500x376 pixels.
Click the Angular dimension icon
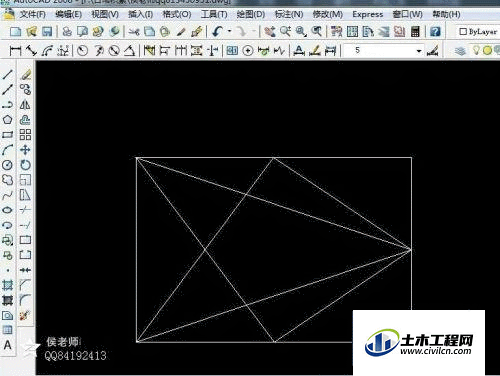130,51
